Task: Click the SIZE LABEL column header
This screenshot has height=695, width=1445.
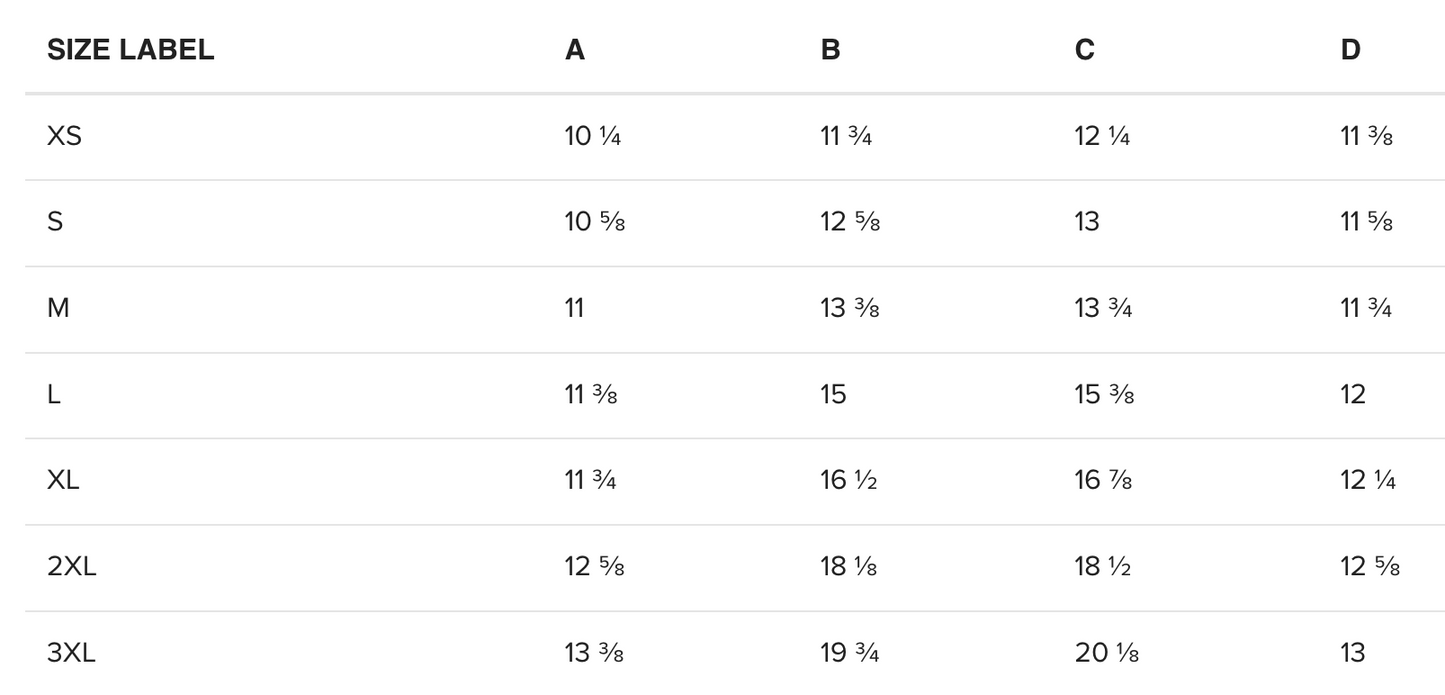Action: tap(130, 50)
